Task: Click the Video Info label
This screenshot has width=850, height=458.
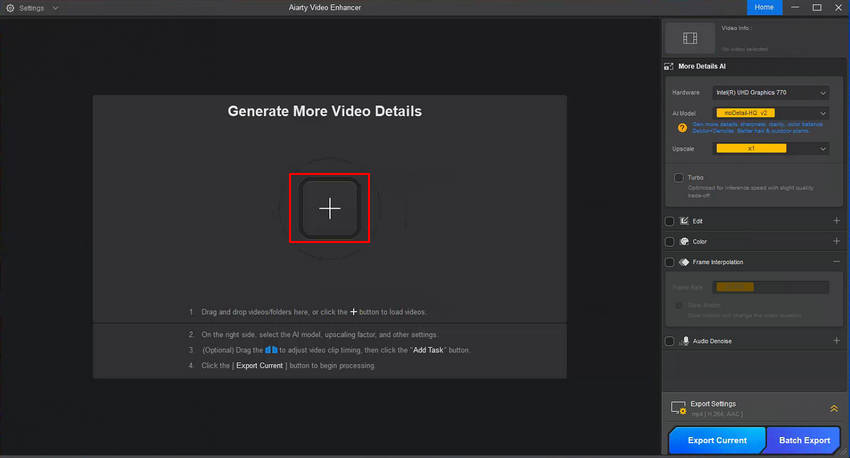Action: [736, 28]
